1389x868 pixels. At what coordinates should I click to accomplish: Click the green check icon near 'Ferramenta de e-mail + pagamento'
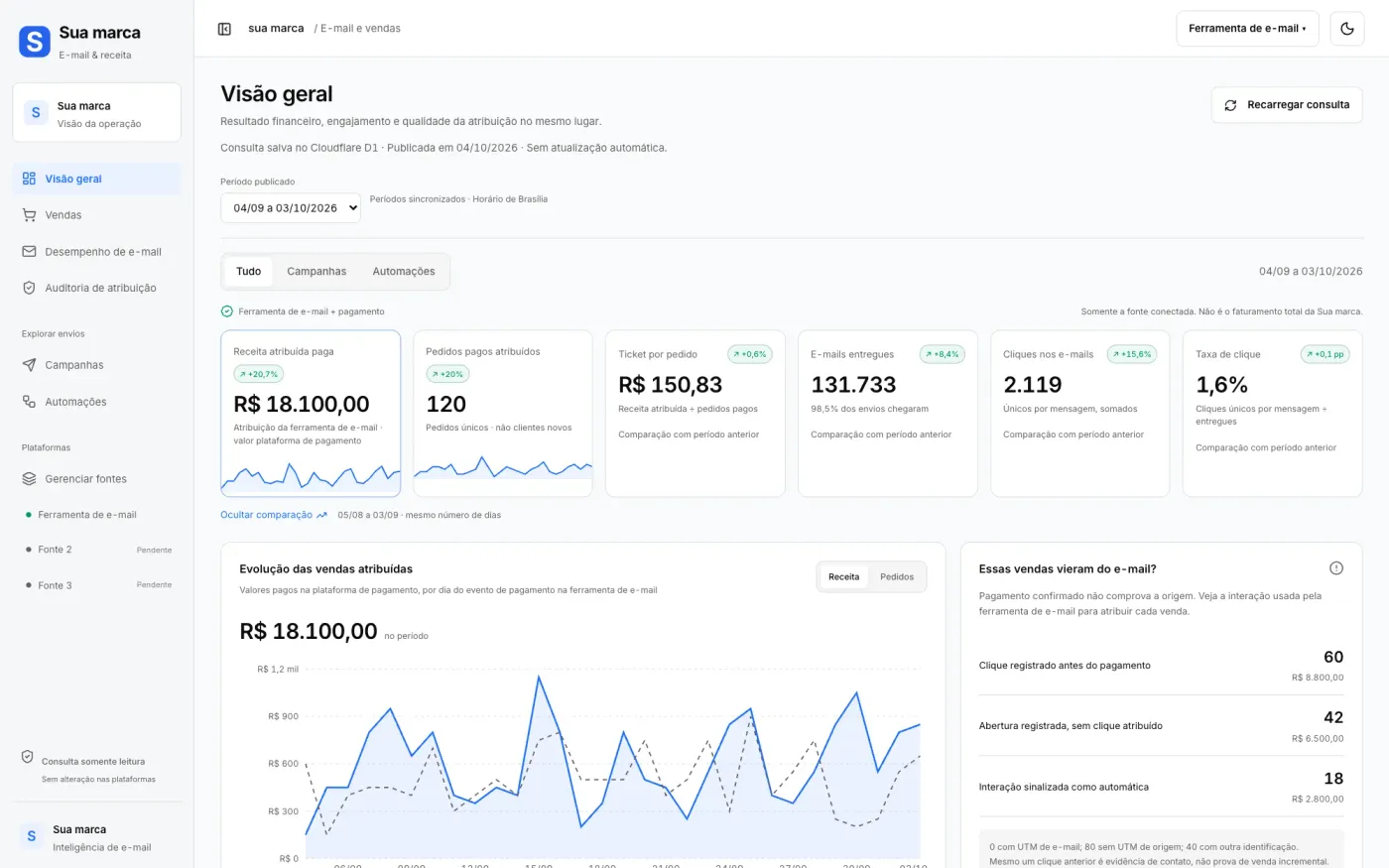pos(227,311)
